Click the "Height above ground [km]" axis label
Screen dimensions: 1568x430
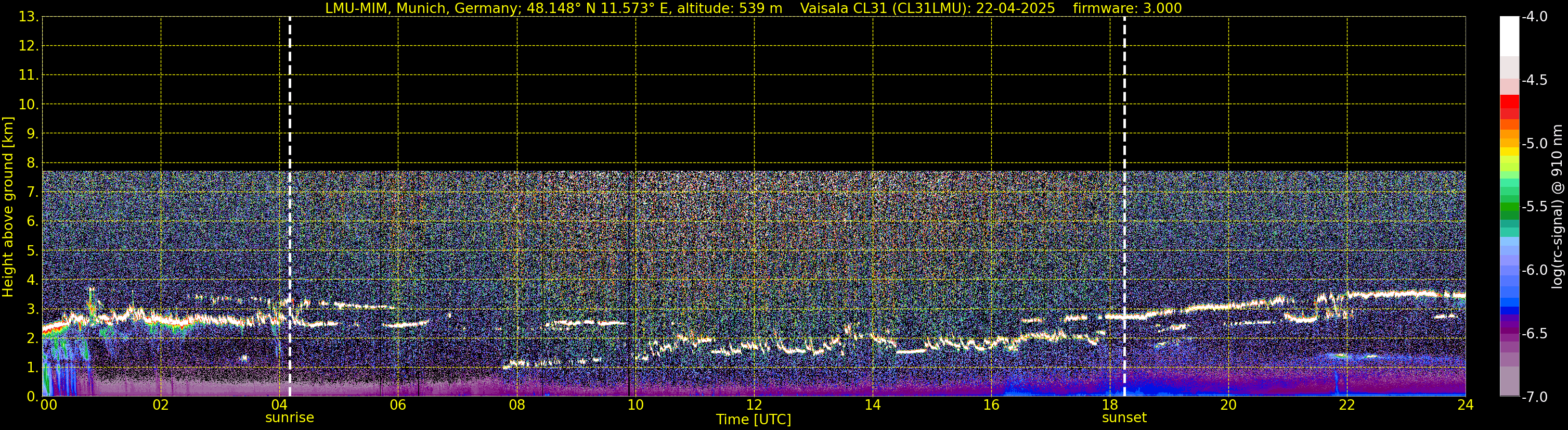[8, 207]
